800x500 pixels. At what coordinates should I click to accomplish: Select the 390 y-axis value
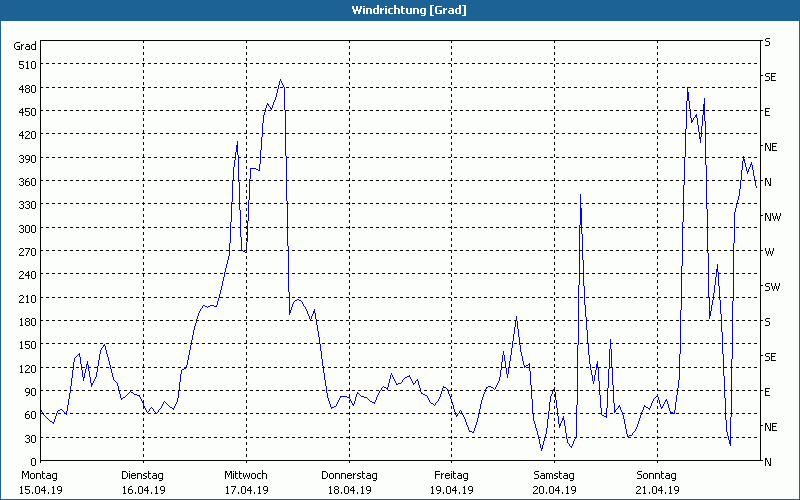click(28, 158)
